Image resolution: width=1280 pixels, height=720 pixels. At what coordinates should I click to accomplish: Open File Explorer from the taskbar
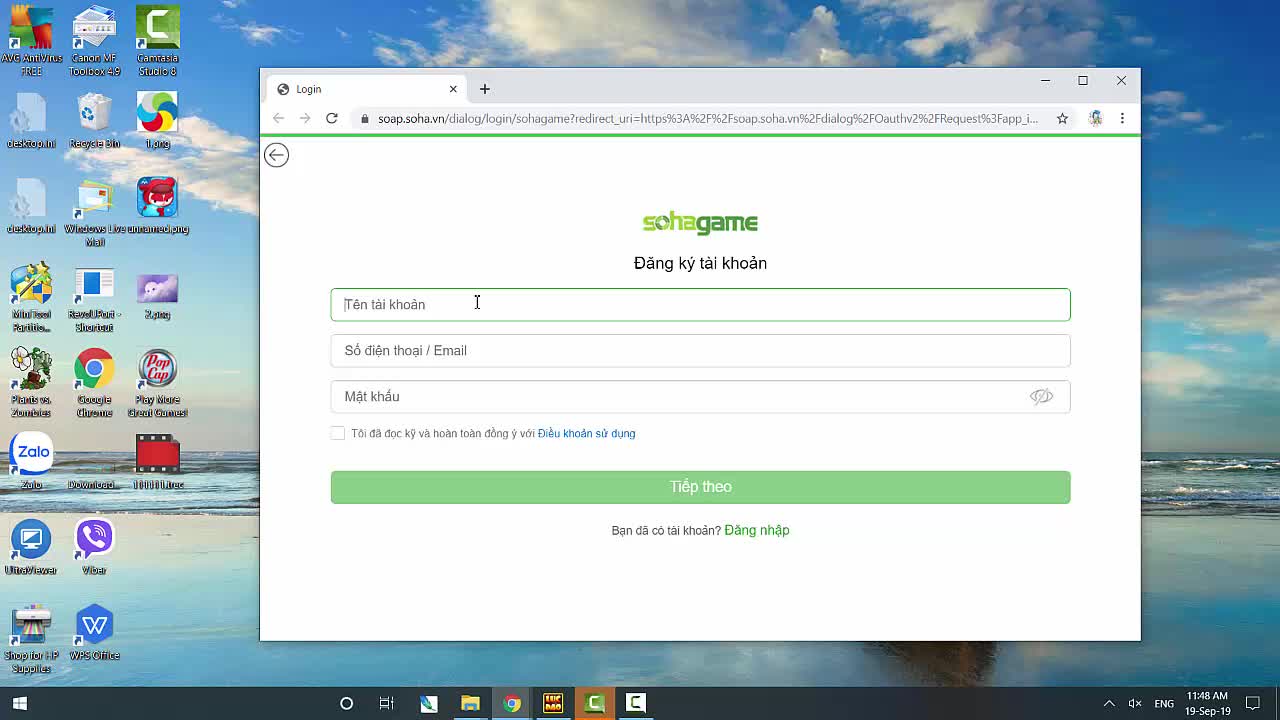(470, 703)
